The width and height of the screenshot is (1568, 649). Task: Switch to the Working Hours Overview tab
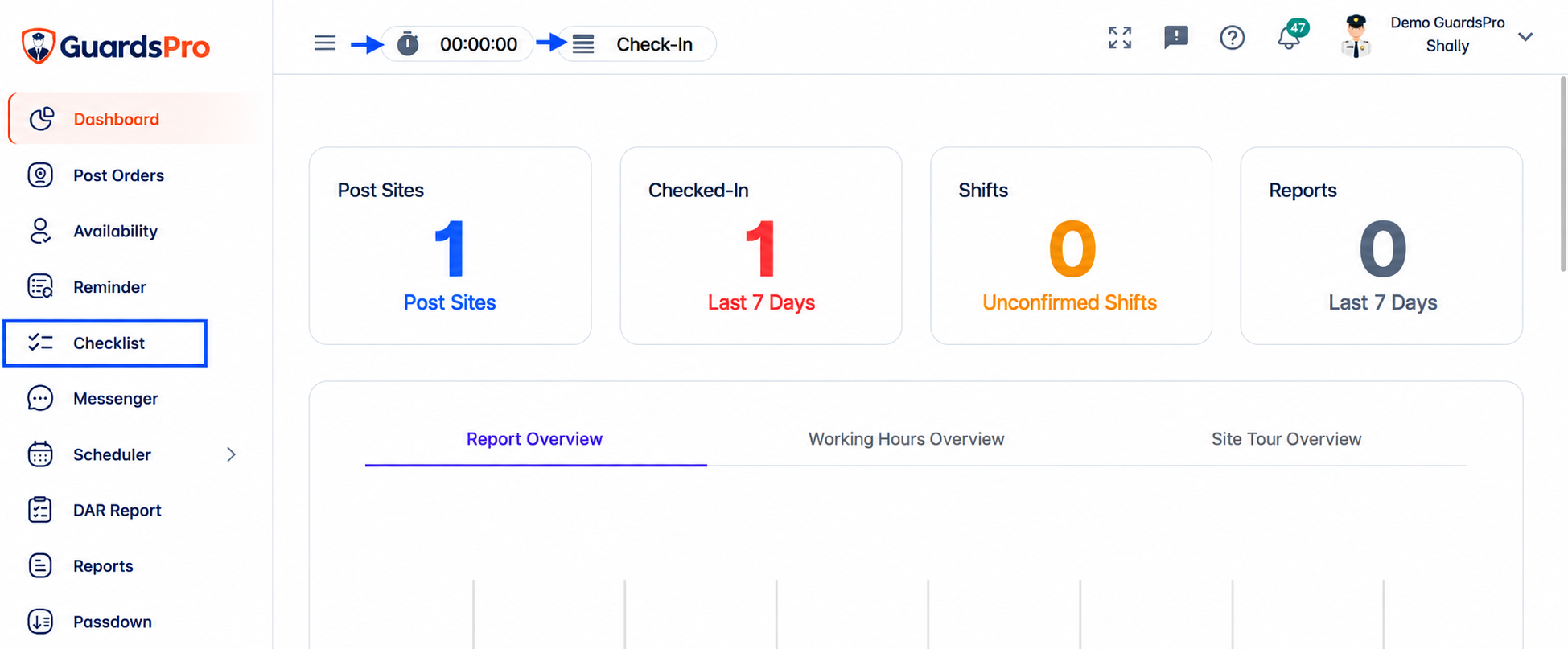(x=906, y=439)
